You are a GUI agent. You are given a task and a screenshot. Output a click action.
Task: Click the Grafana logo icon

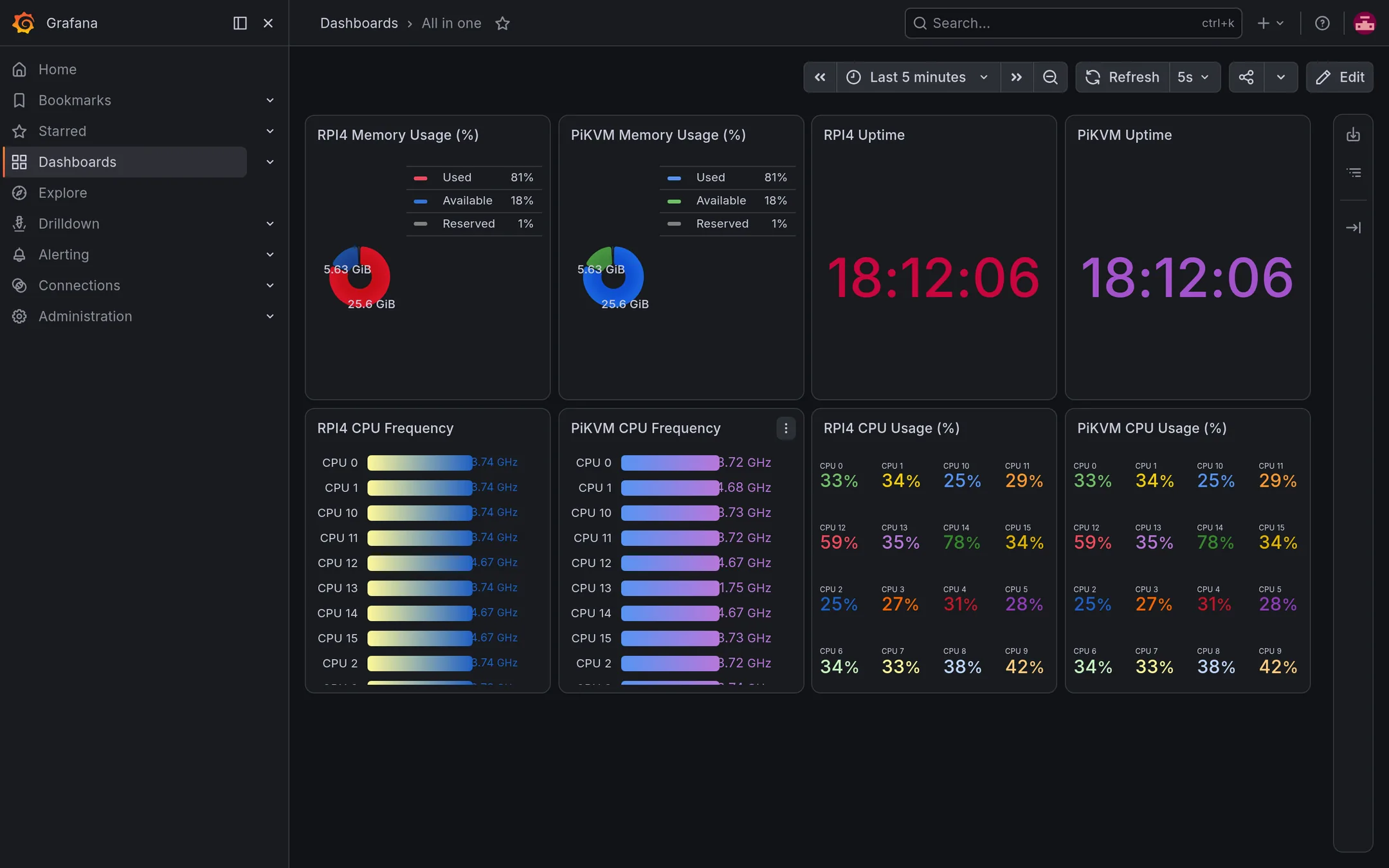pos(24,23)
